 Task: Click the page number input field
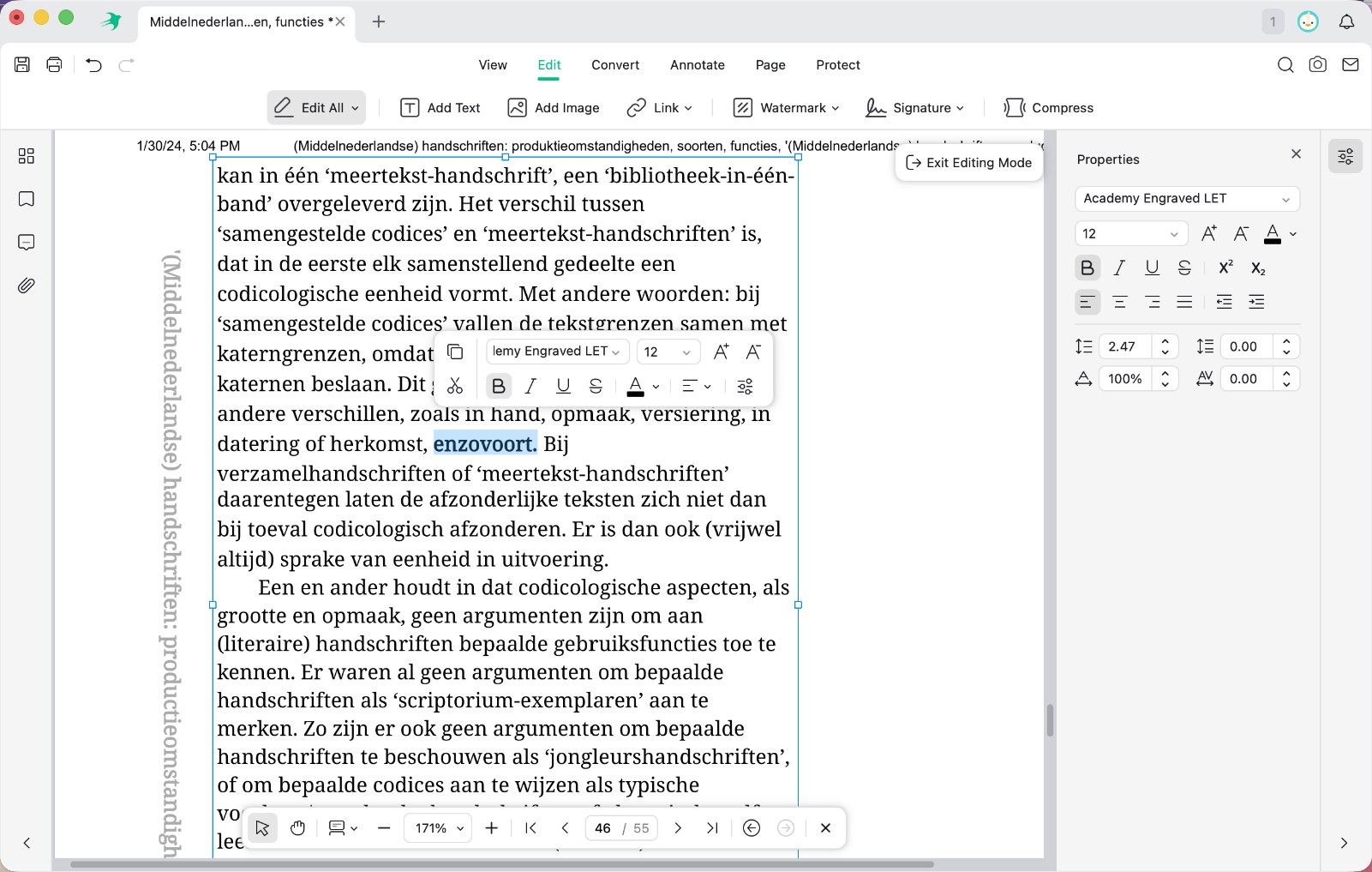pos(602,827)
